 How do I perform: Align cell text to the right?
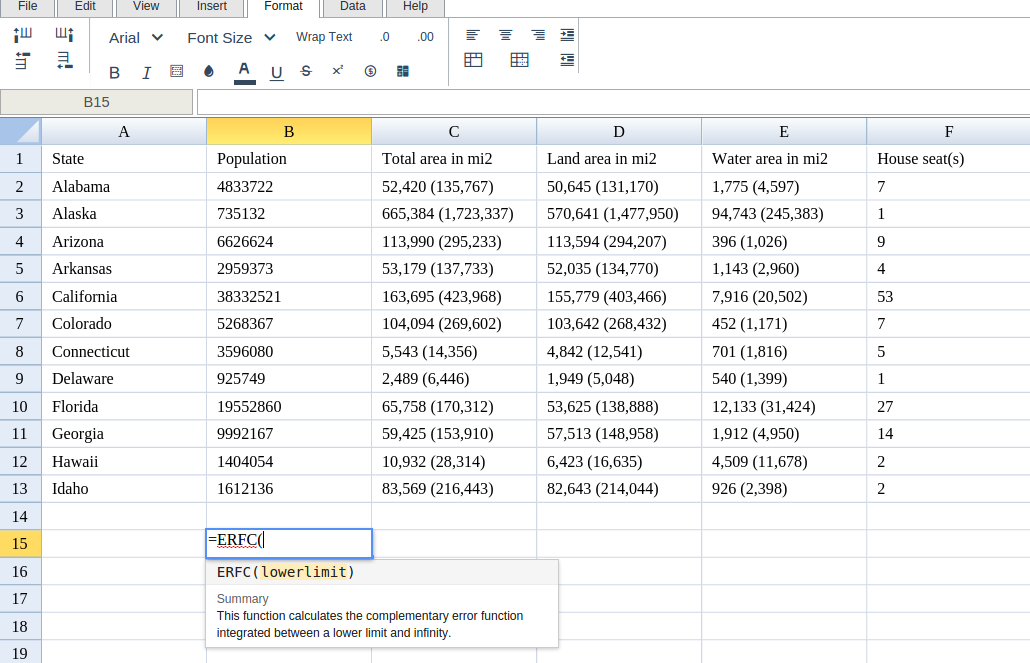pos(538,35)
